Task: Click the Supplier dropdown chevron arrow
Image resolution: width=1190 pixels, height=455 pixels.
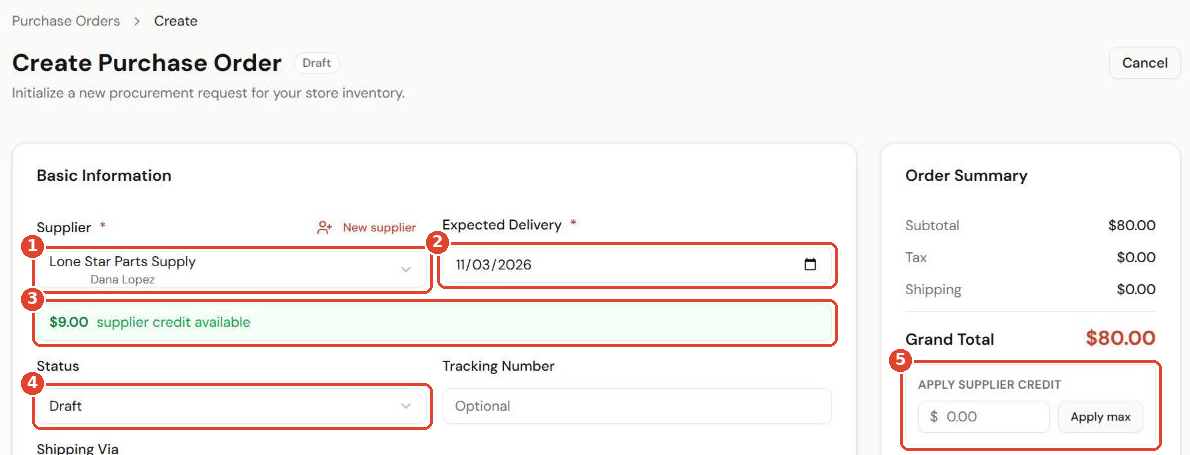Action: coord(406,269)
